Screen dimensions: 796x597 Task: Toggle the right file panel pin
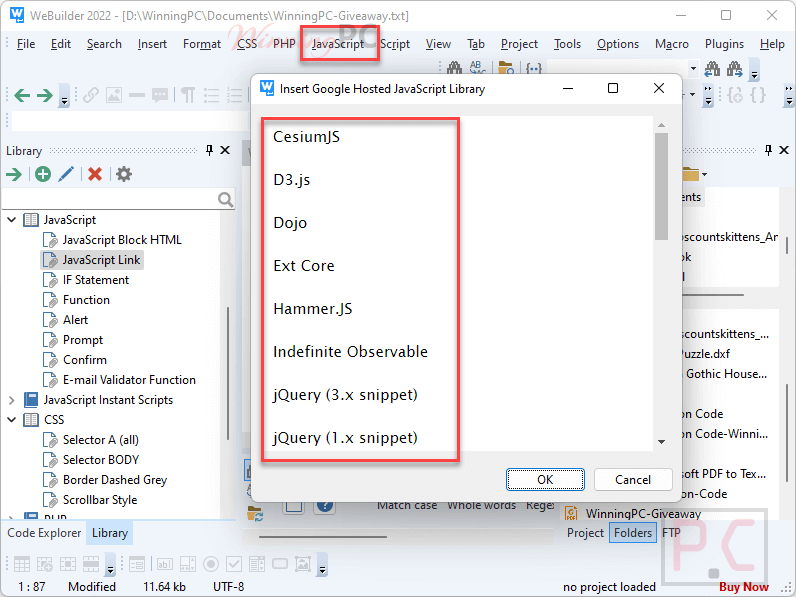[768, 150]
